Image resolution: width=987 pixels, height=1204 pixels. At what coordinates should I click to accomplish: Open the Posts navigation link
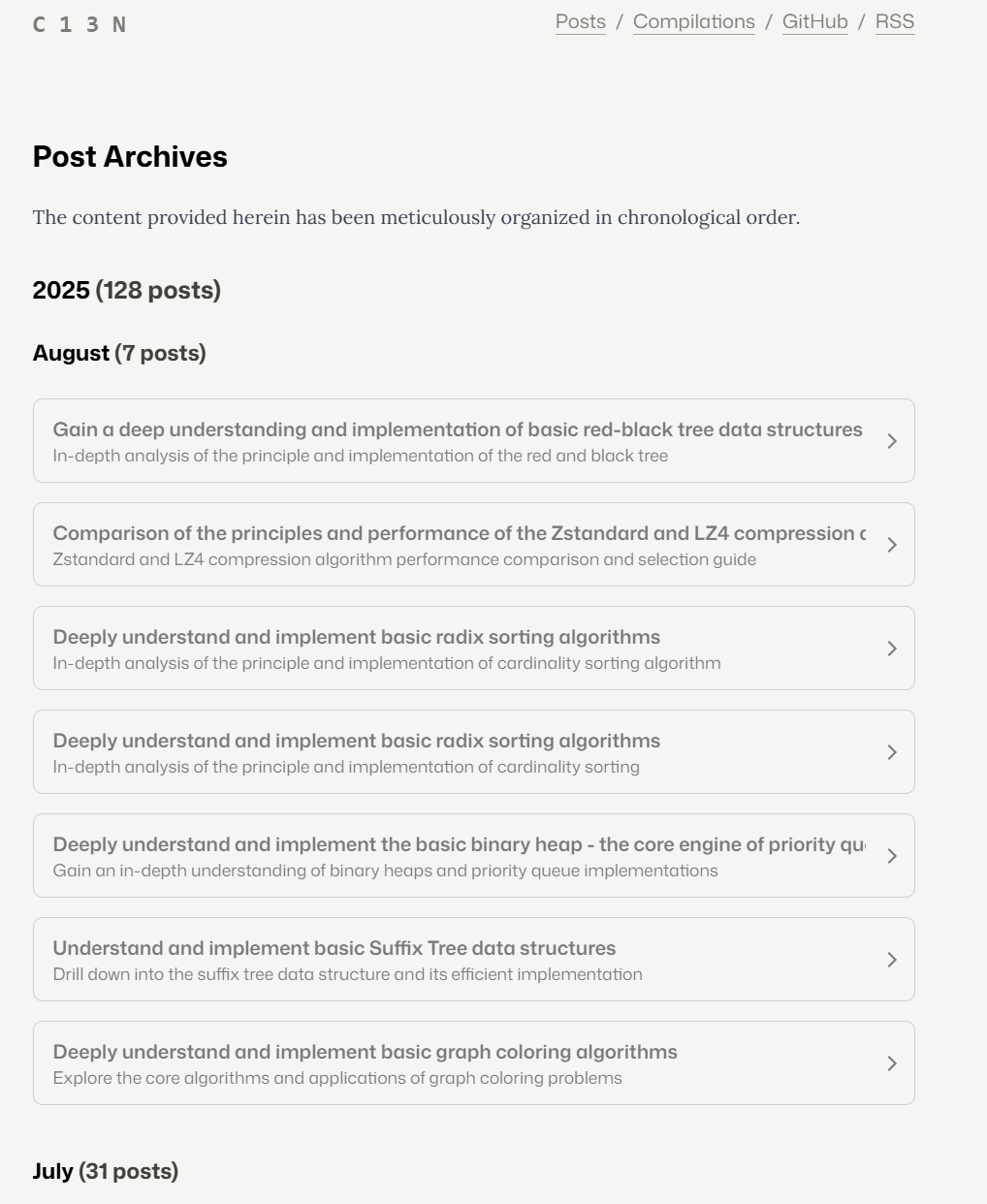580,21
